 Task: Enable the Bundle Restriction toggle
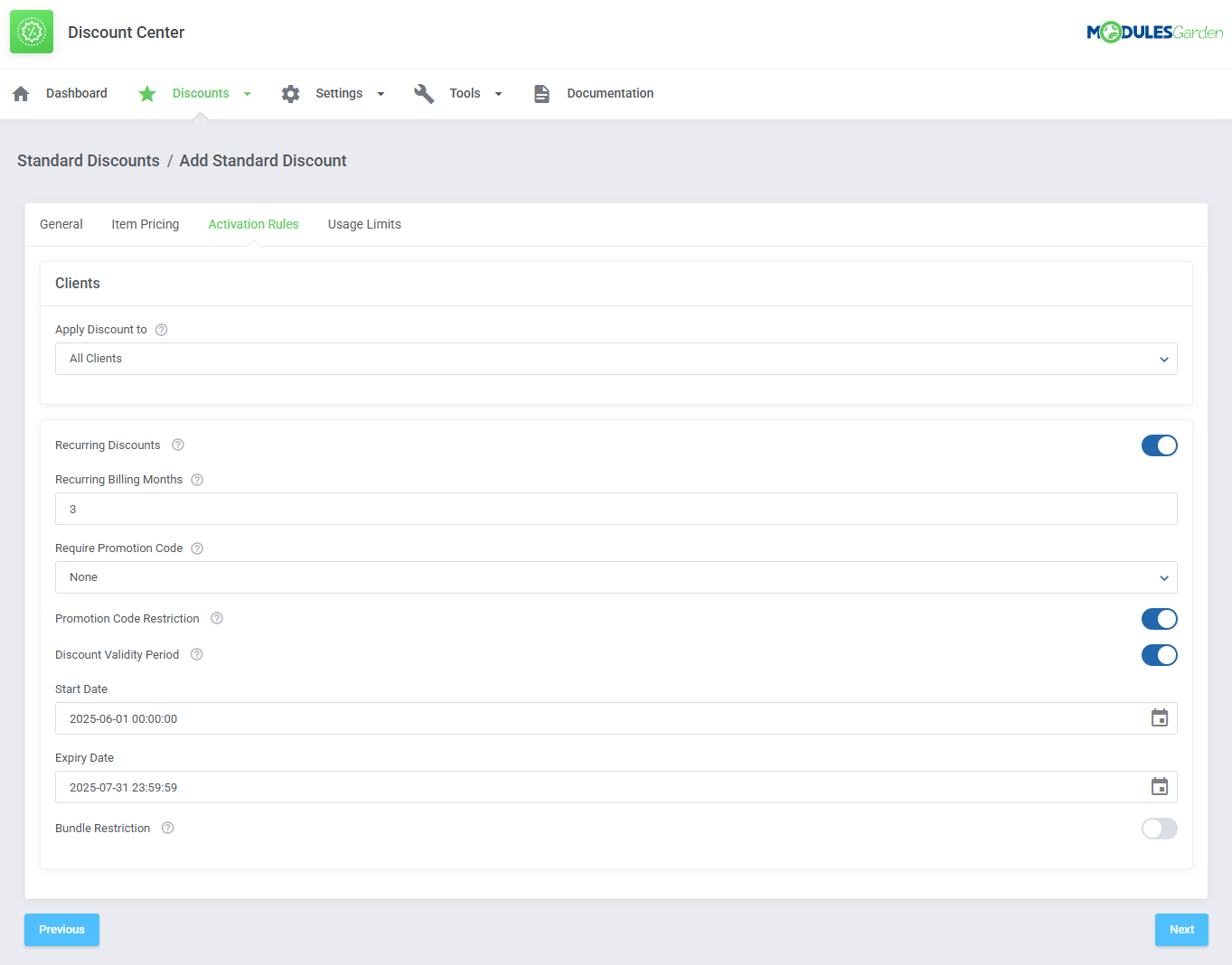pyautogui.click(x=1159, y=829)
